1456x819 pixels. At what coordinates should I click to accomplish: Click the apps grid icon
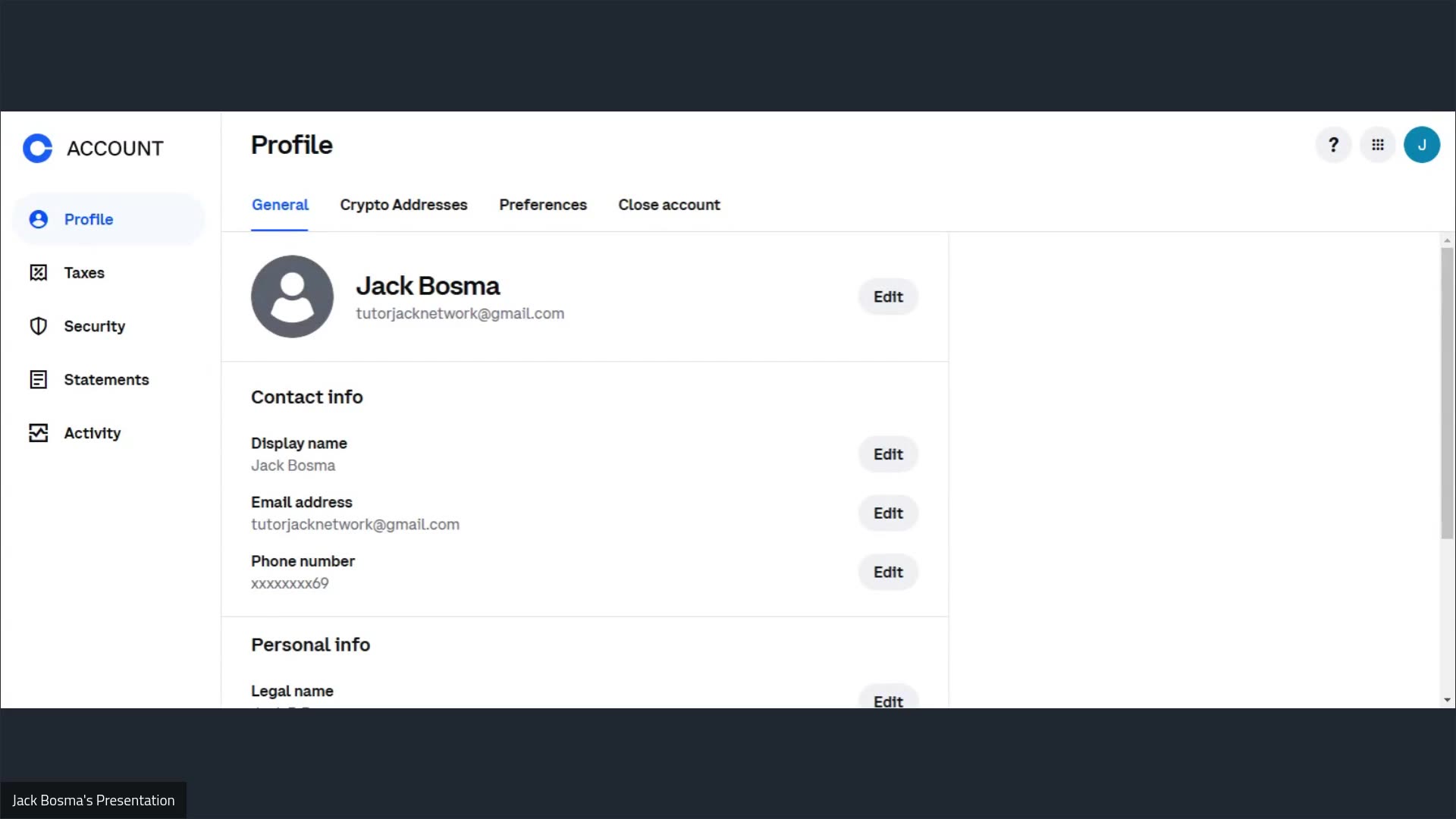[x=1378, y=145]
